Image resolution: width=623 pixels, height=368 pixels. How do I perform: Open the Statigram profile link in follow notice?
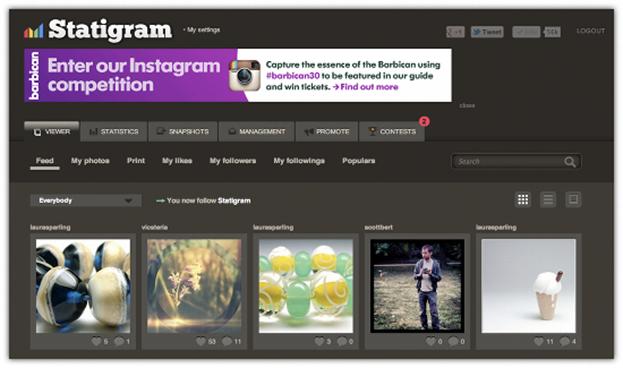pos(234,201)
